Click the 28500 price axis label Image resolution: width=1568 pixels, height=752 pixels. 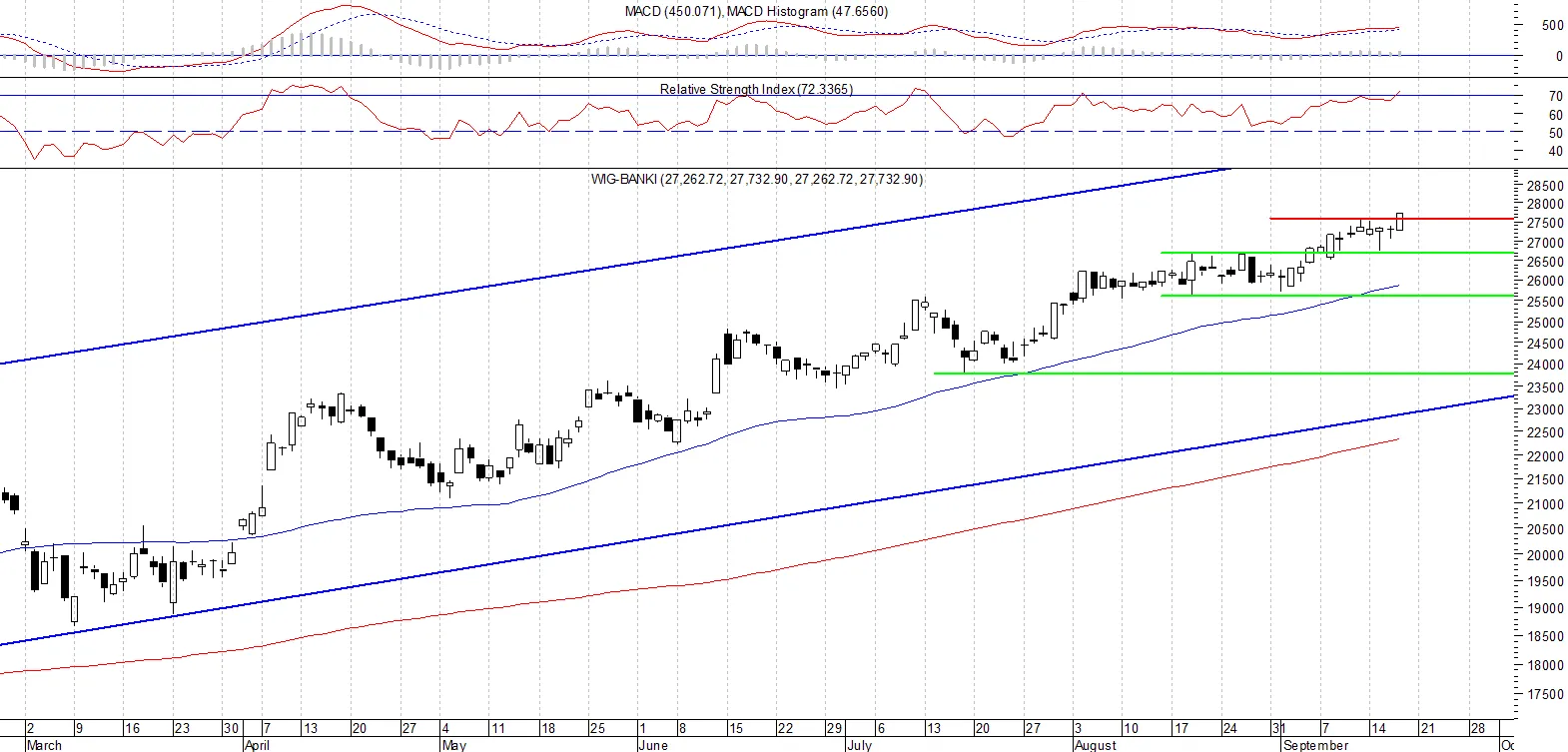[1545, 186]
